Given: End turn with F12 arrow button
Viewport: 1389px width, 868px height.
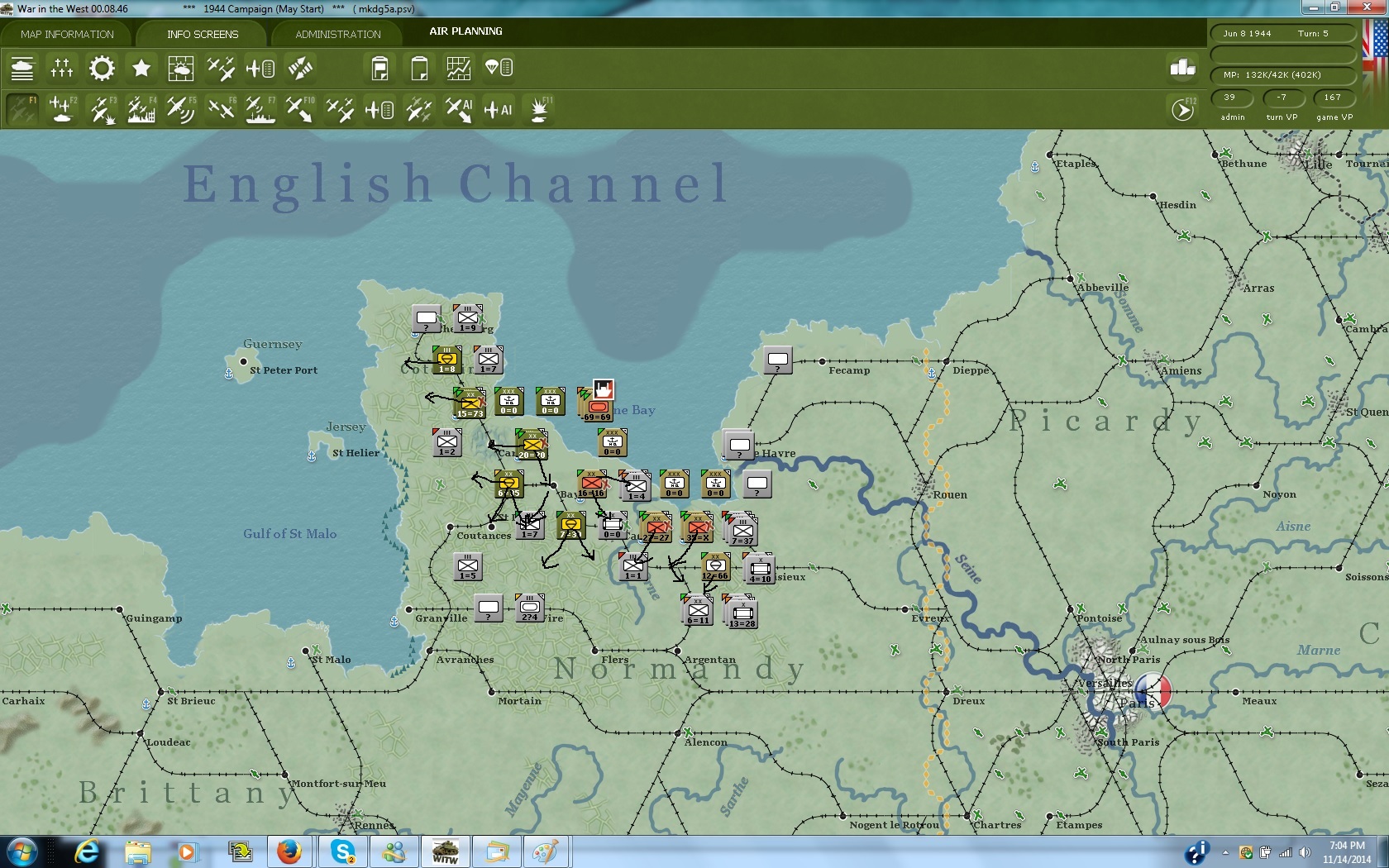Looking at the screenshot, I should [x=1183, y=109].
